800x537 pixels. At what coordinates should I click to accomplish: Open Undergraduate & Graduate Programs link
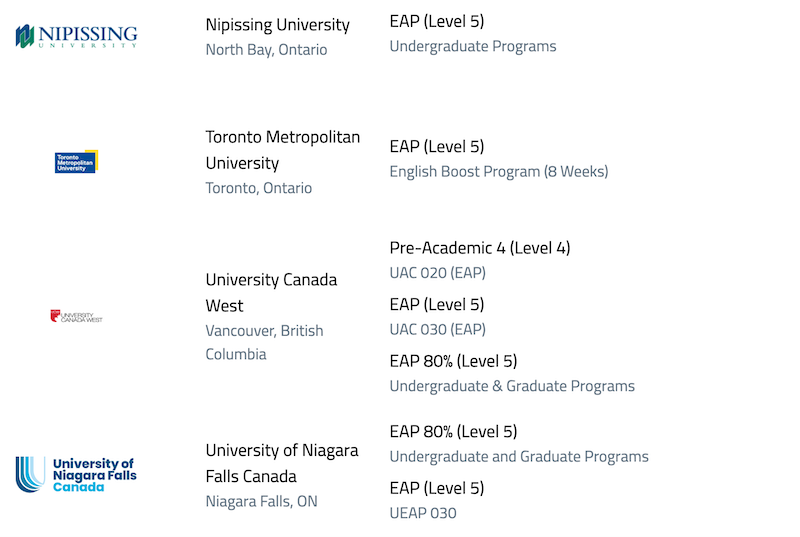point(512,386)
